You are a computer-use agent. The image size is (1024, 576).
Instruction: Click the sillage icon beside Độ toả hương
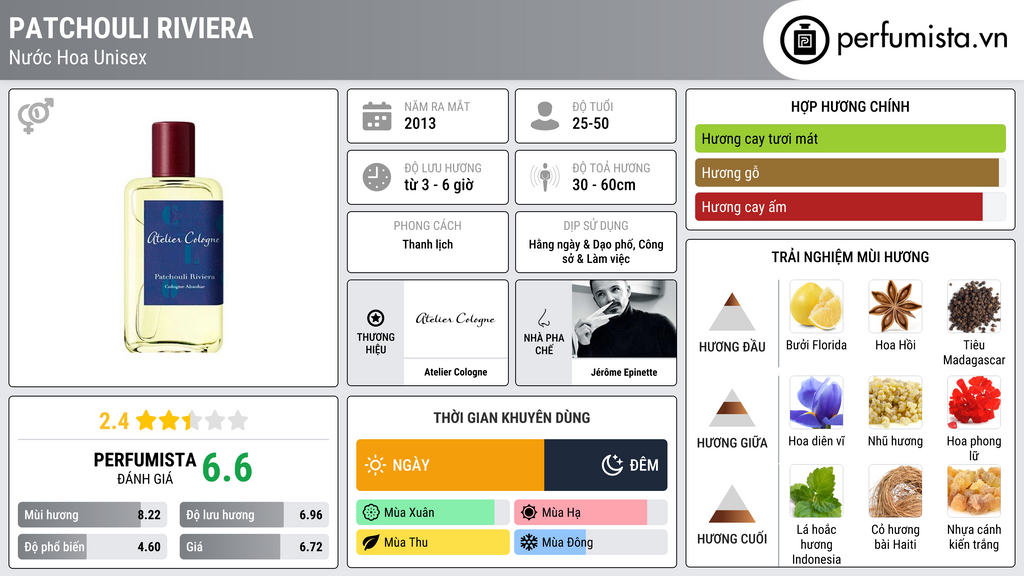tap(545, 177)
